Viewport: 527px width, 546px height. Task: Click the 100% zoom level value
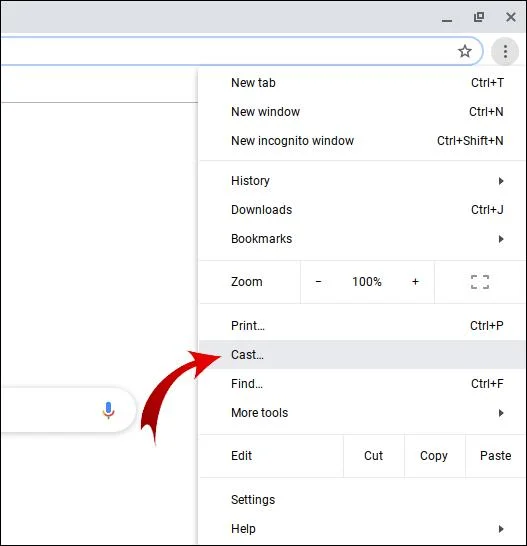click(x=367, y=282)
